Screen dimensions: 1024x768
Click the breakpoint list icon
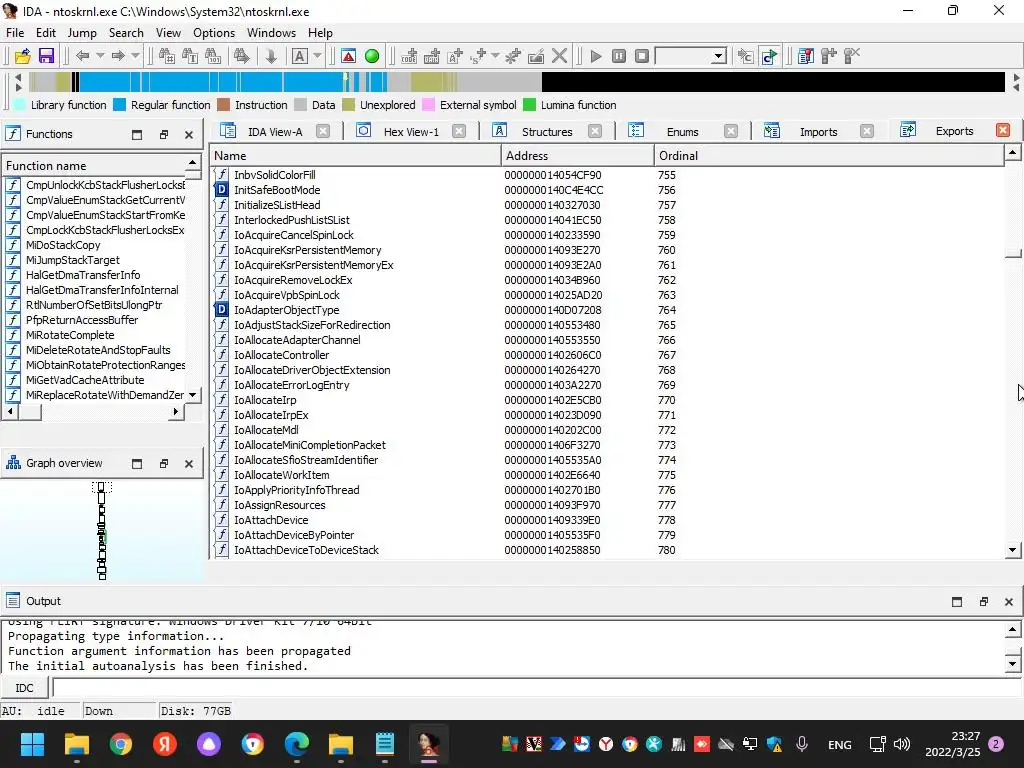click(806, 56)
